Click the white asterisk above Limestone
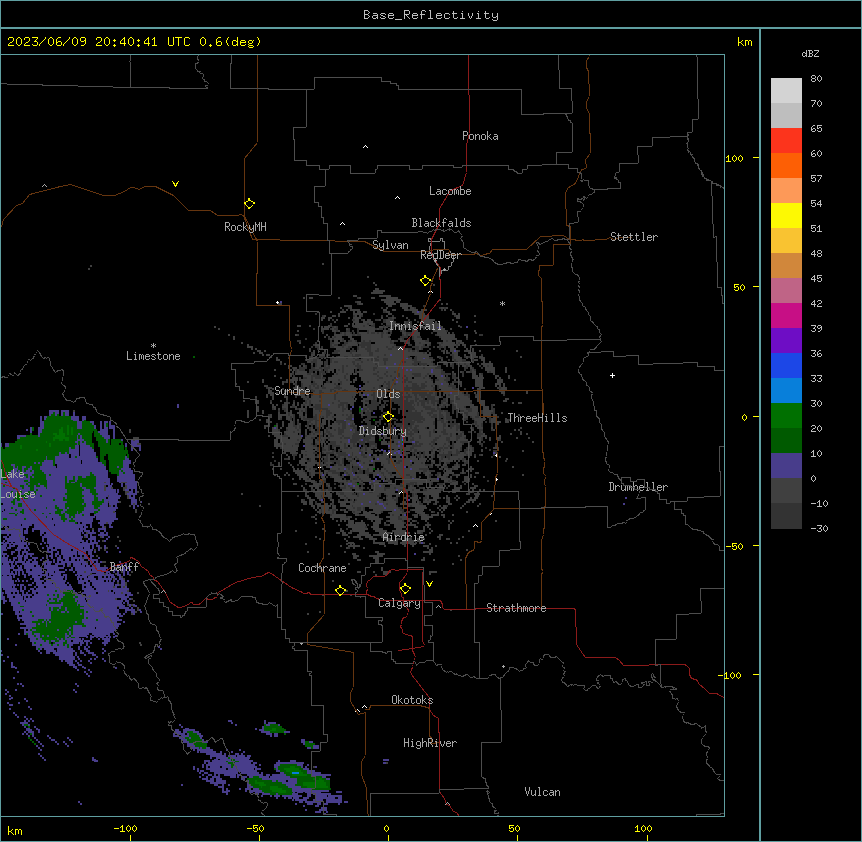The width and height of the screenshot is (862, 842). [153, 346]
